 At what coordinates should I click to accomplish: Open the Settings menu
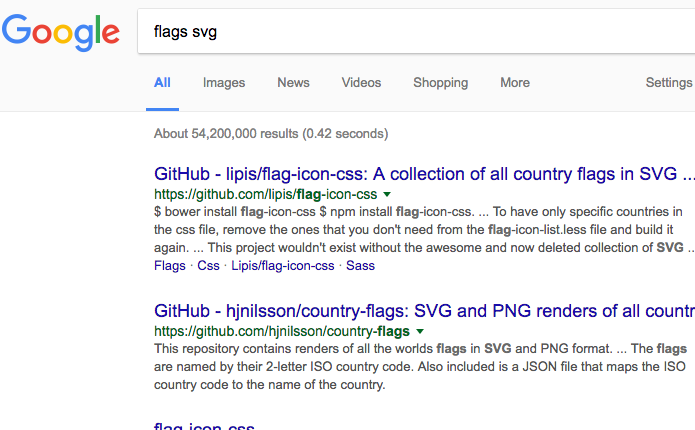coord(669,83)
